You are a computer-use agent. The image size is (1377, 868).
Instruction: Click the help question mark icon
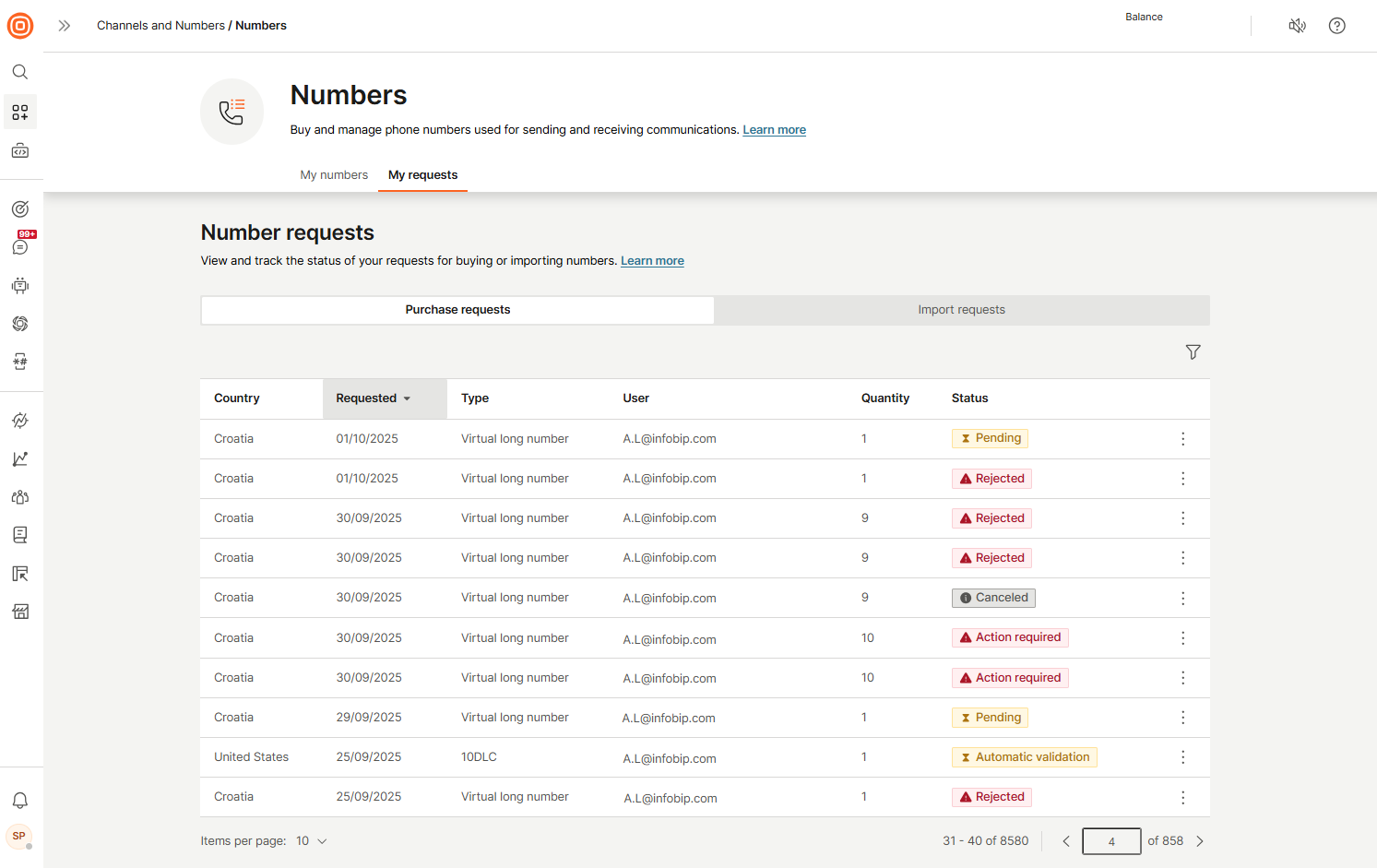click(x=1336, y=26)
